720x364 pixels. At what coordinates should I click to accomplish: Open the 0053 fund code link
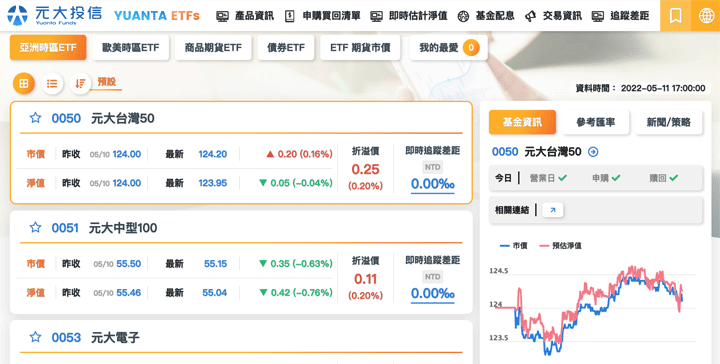pyautogui.click(x=66, y=337)
